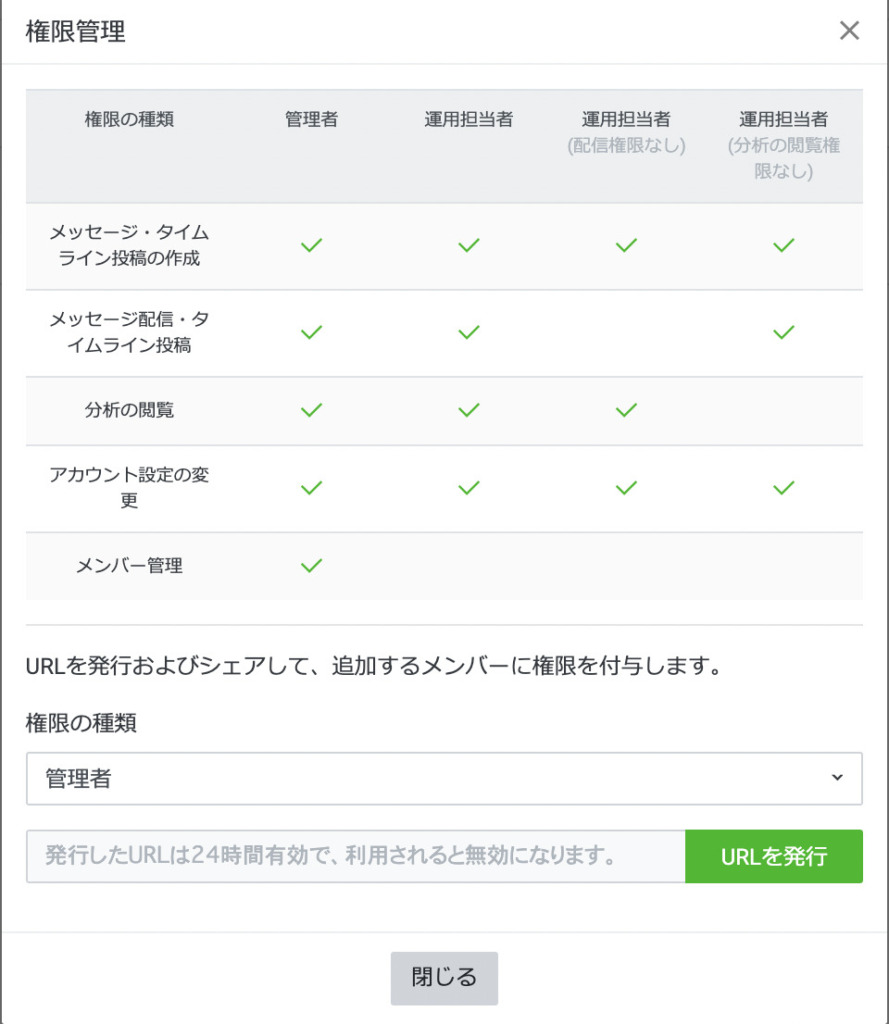Click 管理者 checkmark in メンバー管理 row
Viewport: 889px width, 1024px height.
(x=312, y=566)
